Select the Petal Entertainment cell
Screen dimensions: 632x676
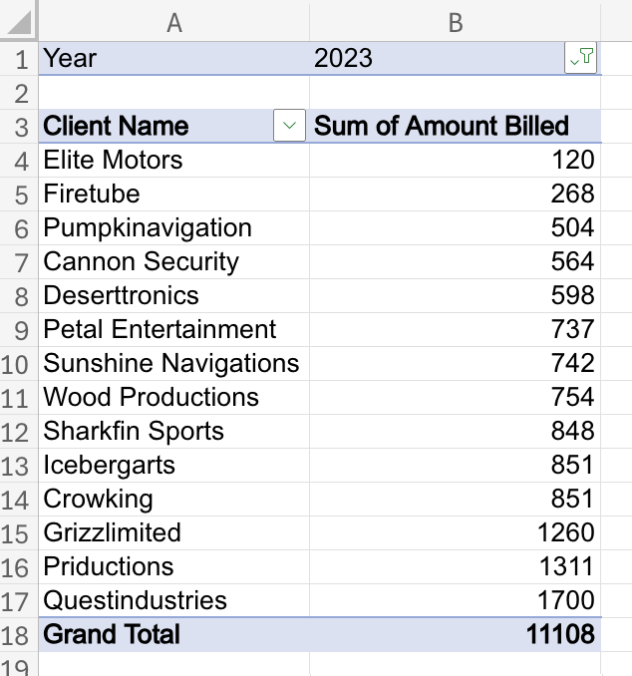click(x=174, y=329)
